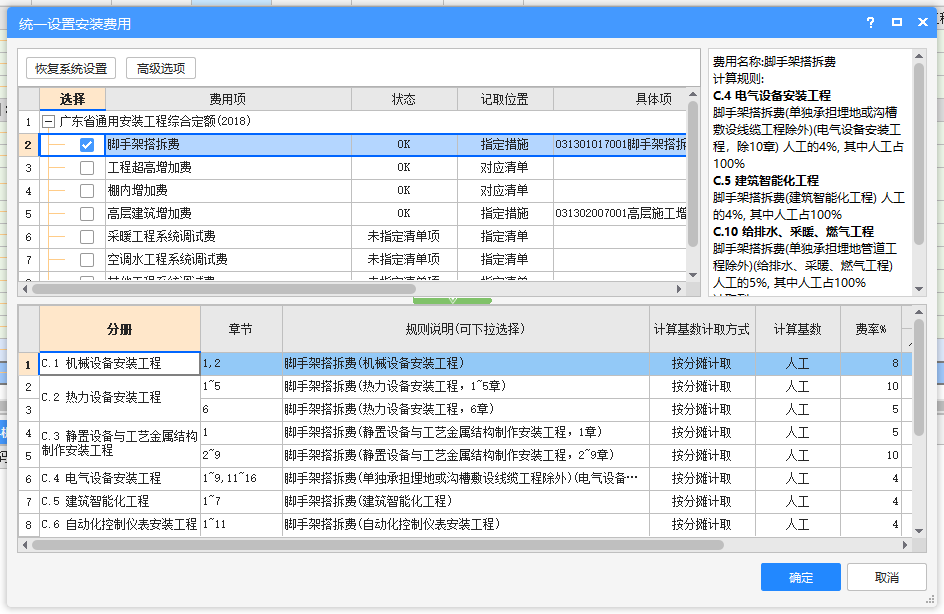The height and width of the screenshot is (614, 944).
Task: Click the lower table scroll-down arrow
Action: point(919,531)
